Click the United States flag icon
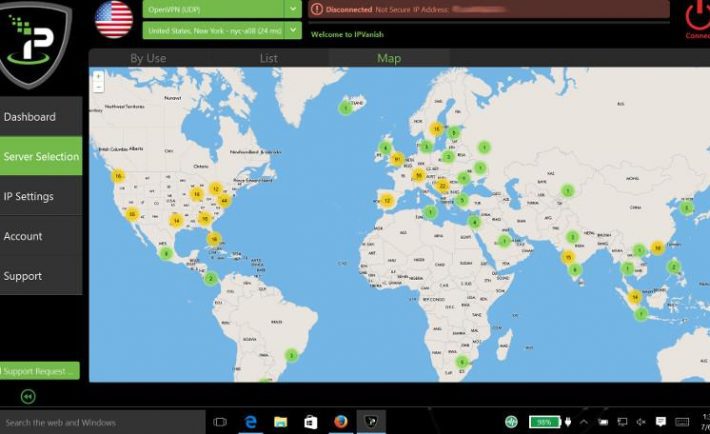This screenshot has height=434, width=710. (x=114, y=19)
